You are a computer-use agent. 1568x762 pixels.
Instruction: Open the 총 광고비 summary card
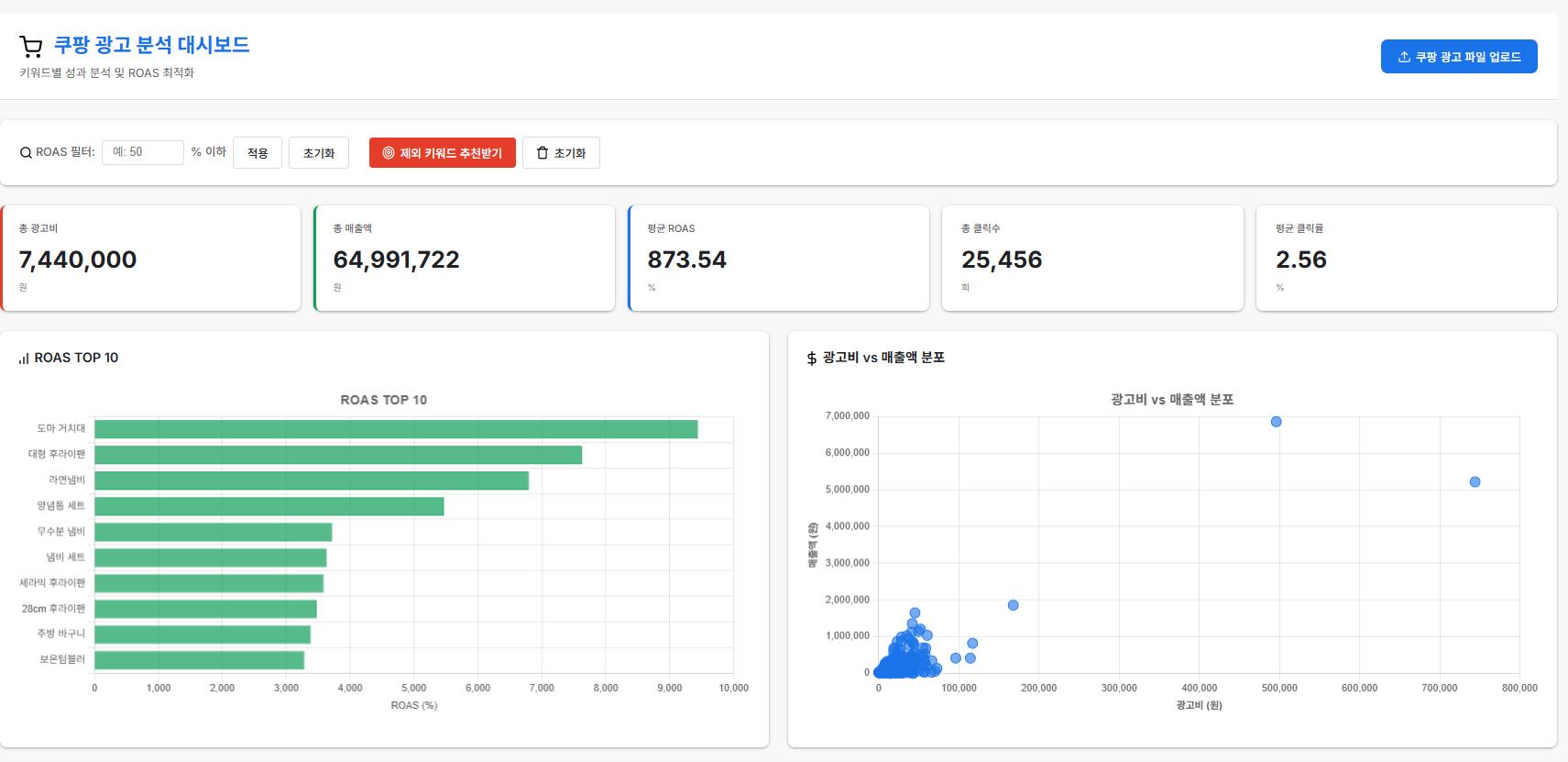tap(151, 259)
